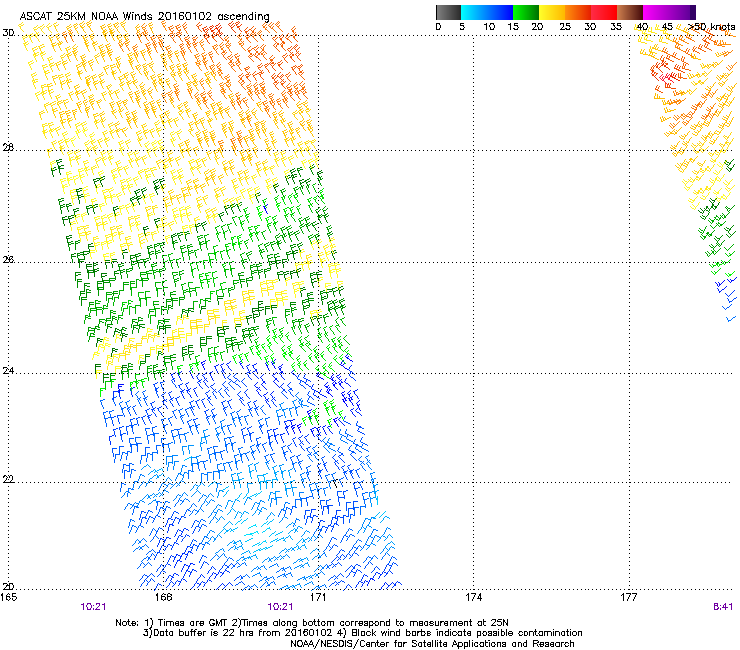The width and height of the screenshot is (740, 650).
Task: Click the '165' longitude axis label
Action: pos(9,597)
